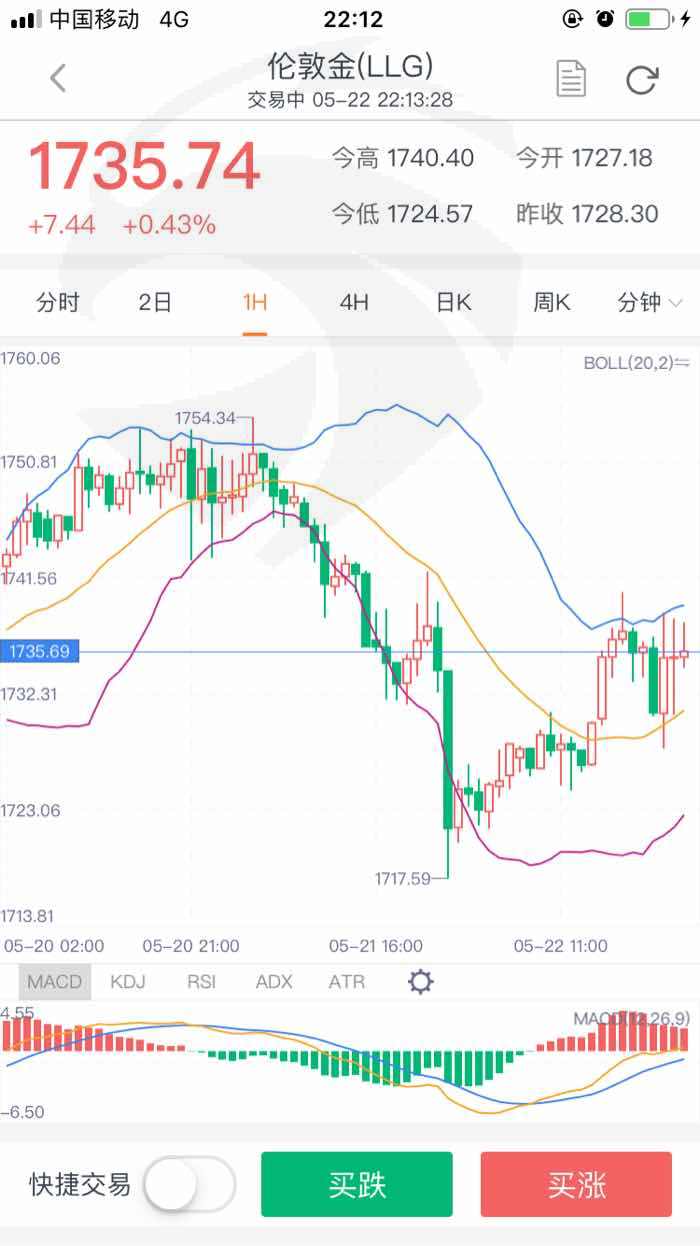700x1246 pixels.
Task: Select the 4H chart tab
Action: tap(354, 303)
